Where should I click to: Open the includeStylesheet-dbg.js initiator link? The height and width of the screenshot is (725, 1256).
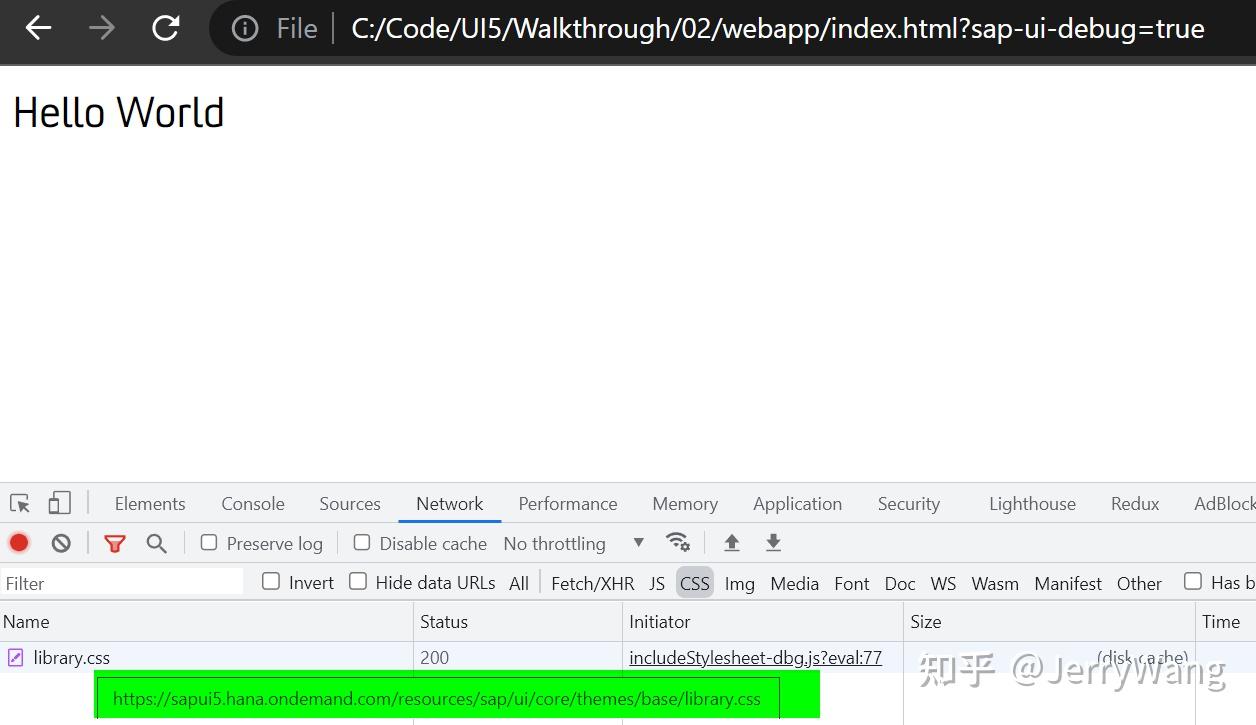pyautogui.click(x=755, y=658)
